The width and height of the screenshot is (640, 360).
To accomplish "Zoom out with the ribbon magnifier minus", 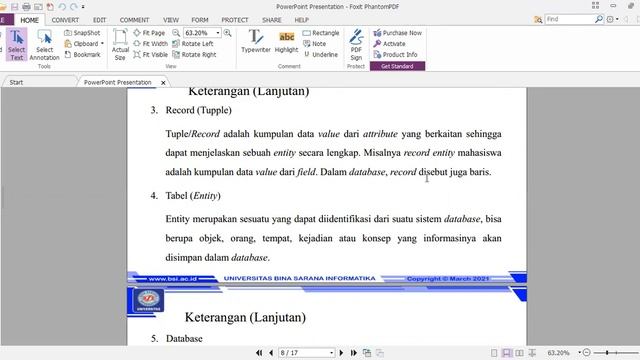I will [176, 33].
